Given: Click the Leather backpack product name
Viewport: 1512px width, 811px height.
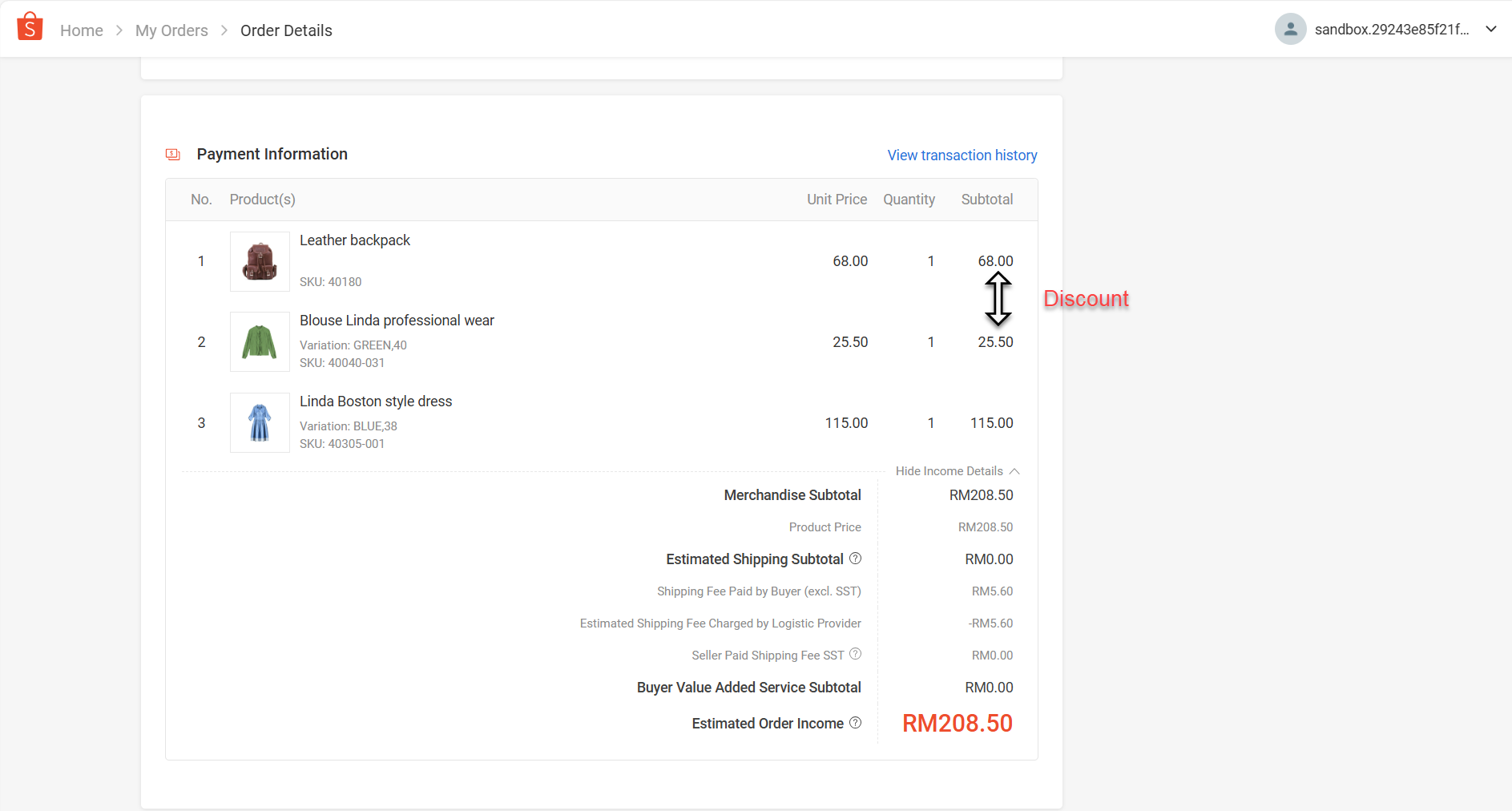Looking at the screenshot, I should (355, 240).
